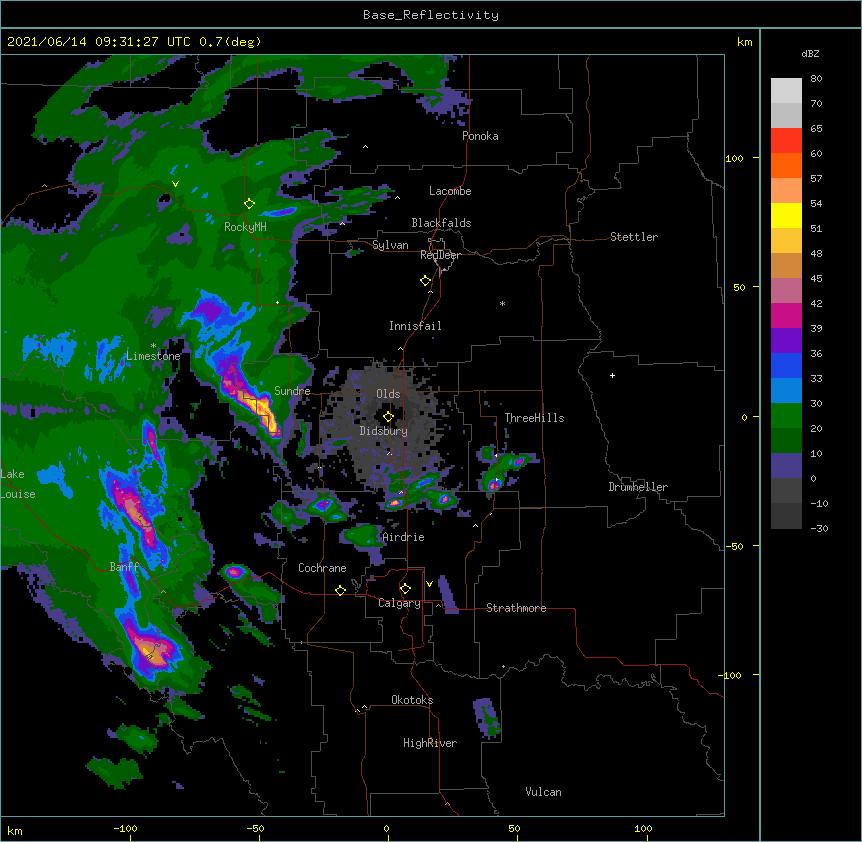Click the HighRiver city label
The image size is (862, 842).
tap(430, 743)
